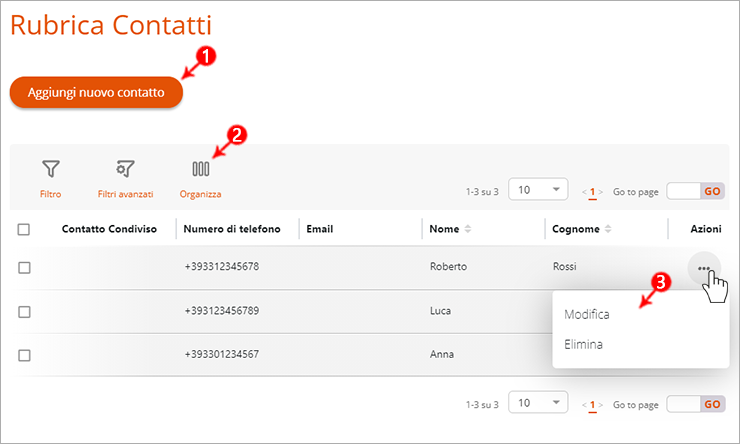Image resolution: width=740 pixels, height=444 pixels.
Task: Sort by the Nome column arrows
Action: click(x=468, y=229)
